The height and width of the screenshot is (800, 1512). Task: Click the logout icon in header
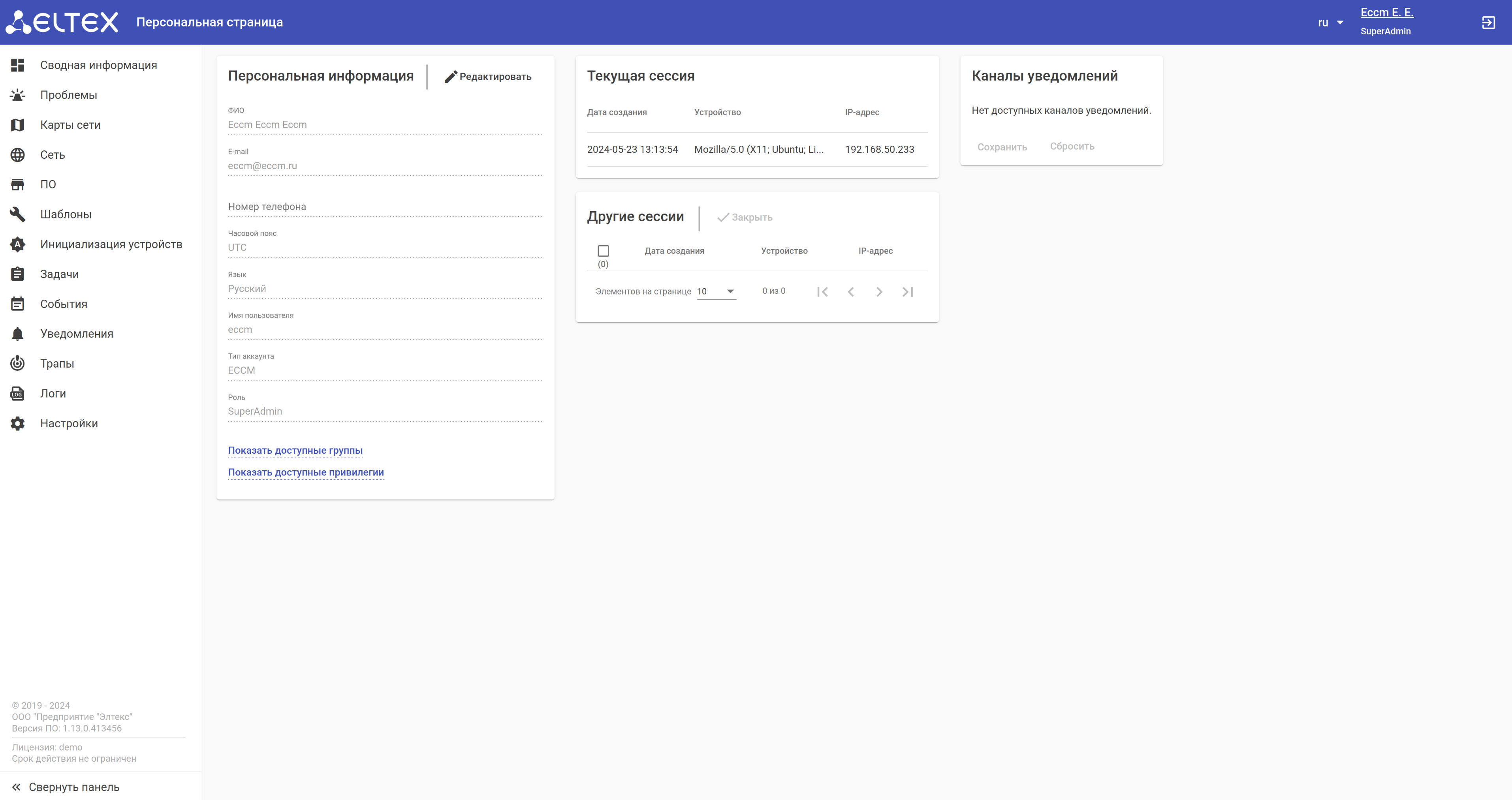(x=1488, y=22)
